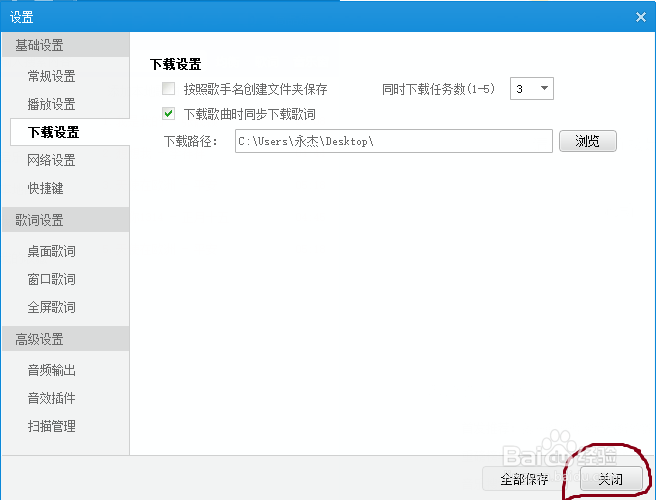Image resolution: width=656 pixels, height=500 pixels.
Task: Click the 下载路径 input field
Action: (394, 141)
